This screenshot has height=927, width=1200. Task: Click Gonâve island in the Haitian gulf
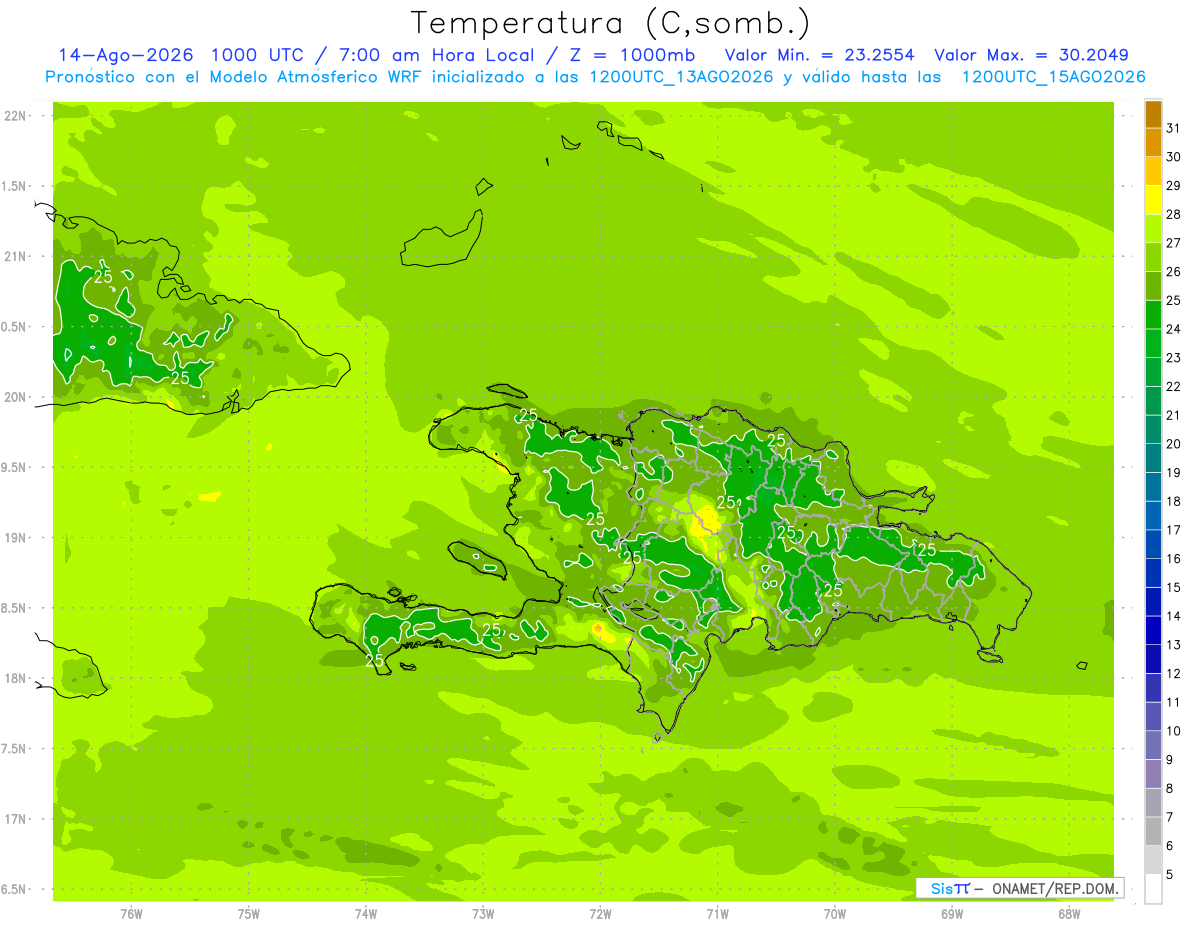pos(478,558)
